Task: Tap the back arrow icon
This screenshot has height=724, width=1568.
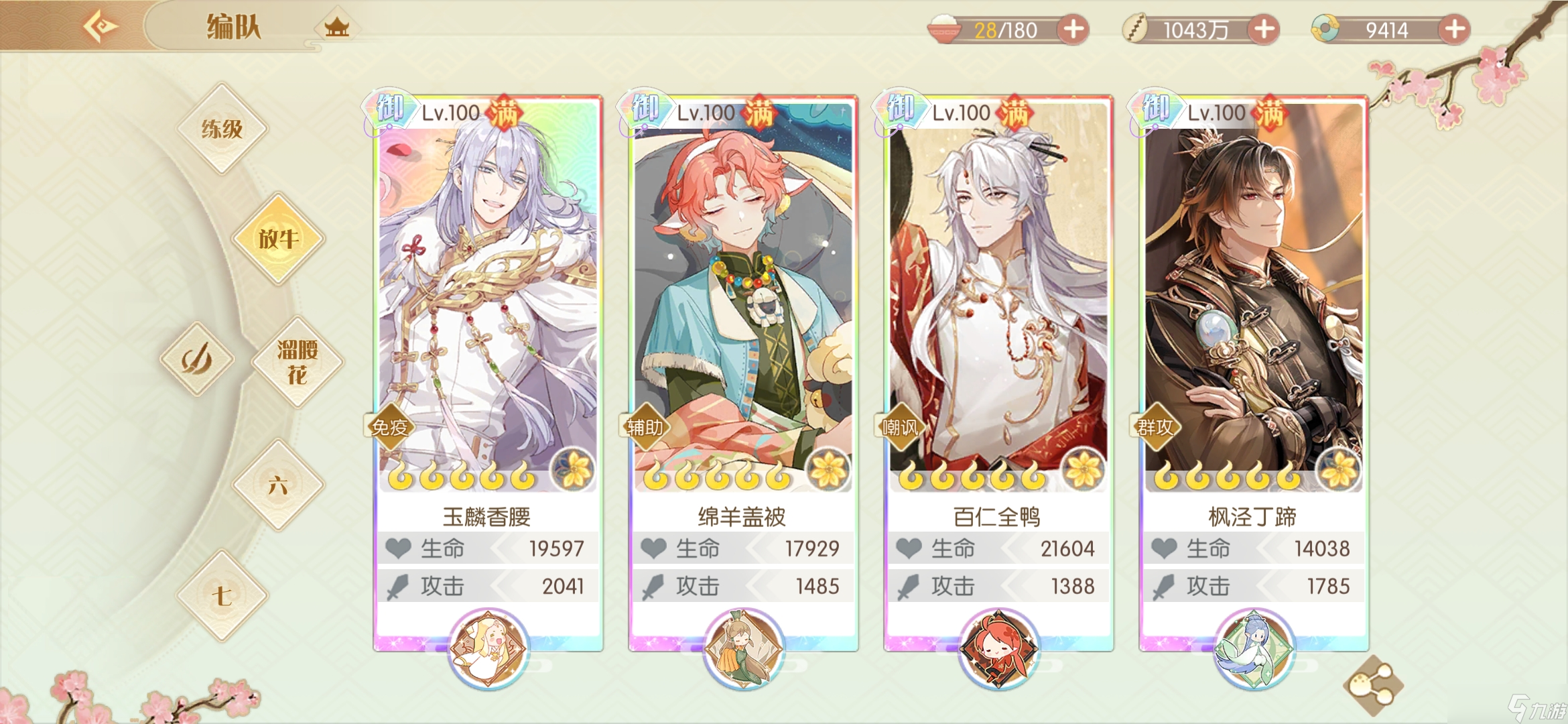Action: (101, 27)
